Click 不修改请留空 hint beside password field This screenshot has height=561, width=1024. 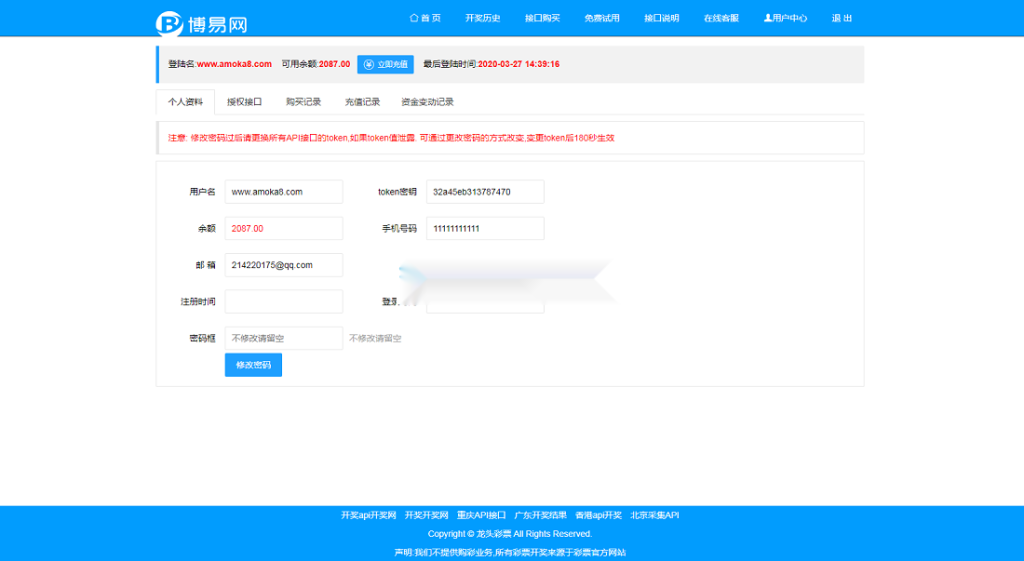tap(375, 338)
